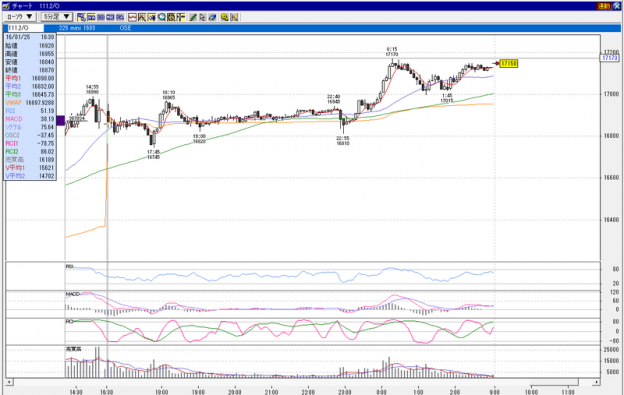Click the 16:30 time marker on axis

tap(106, 392)
